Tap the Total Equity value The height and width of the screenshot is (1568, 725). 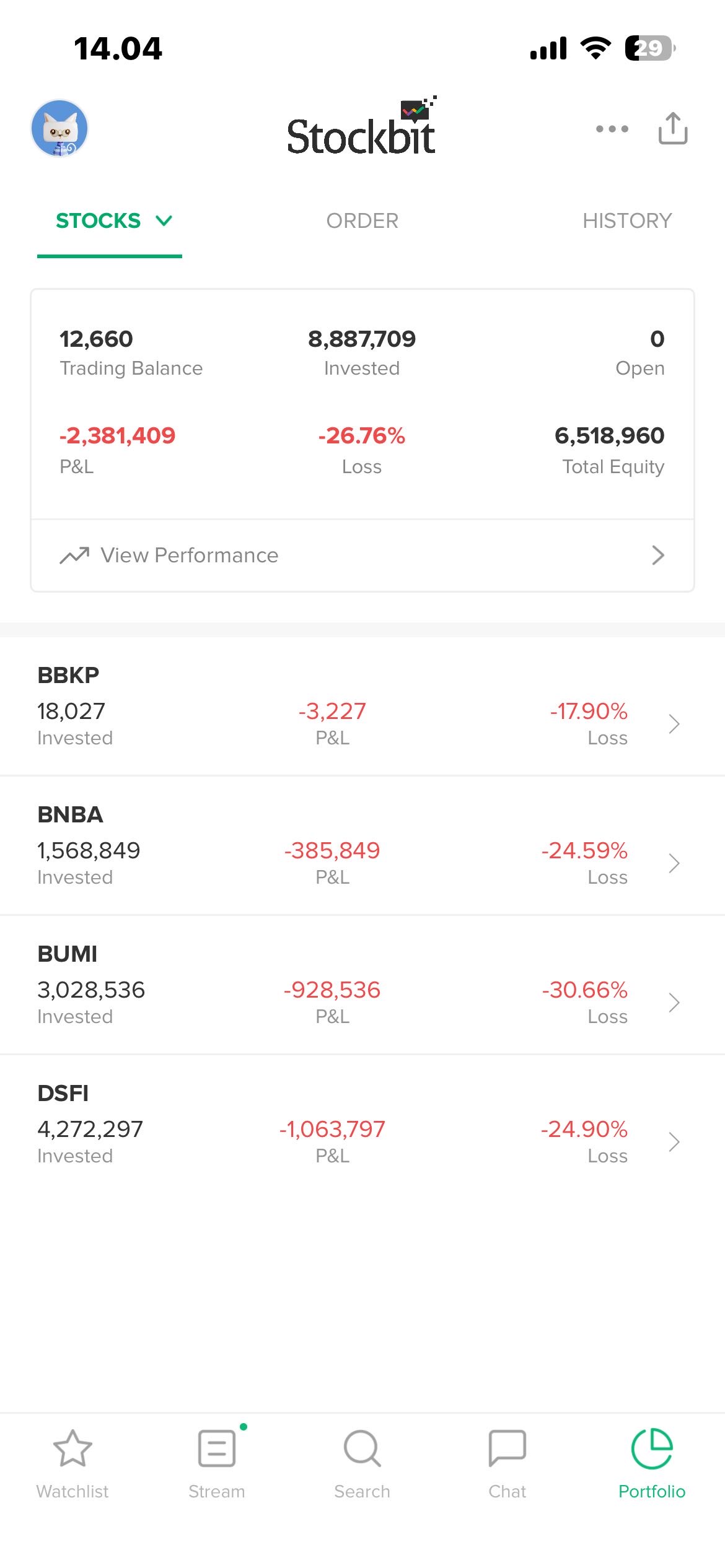coord(609,435)
